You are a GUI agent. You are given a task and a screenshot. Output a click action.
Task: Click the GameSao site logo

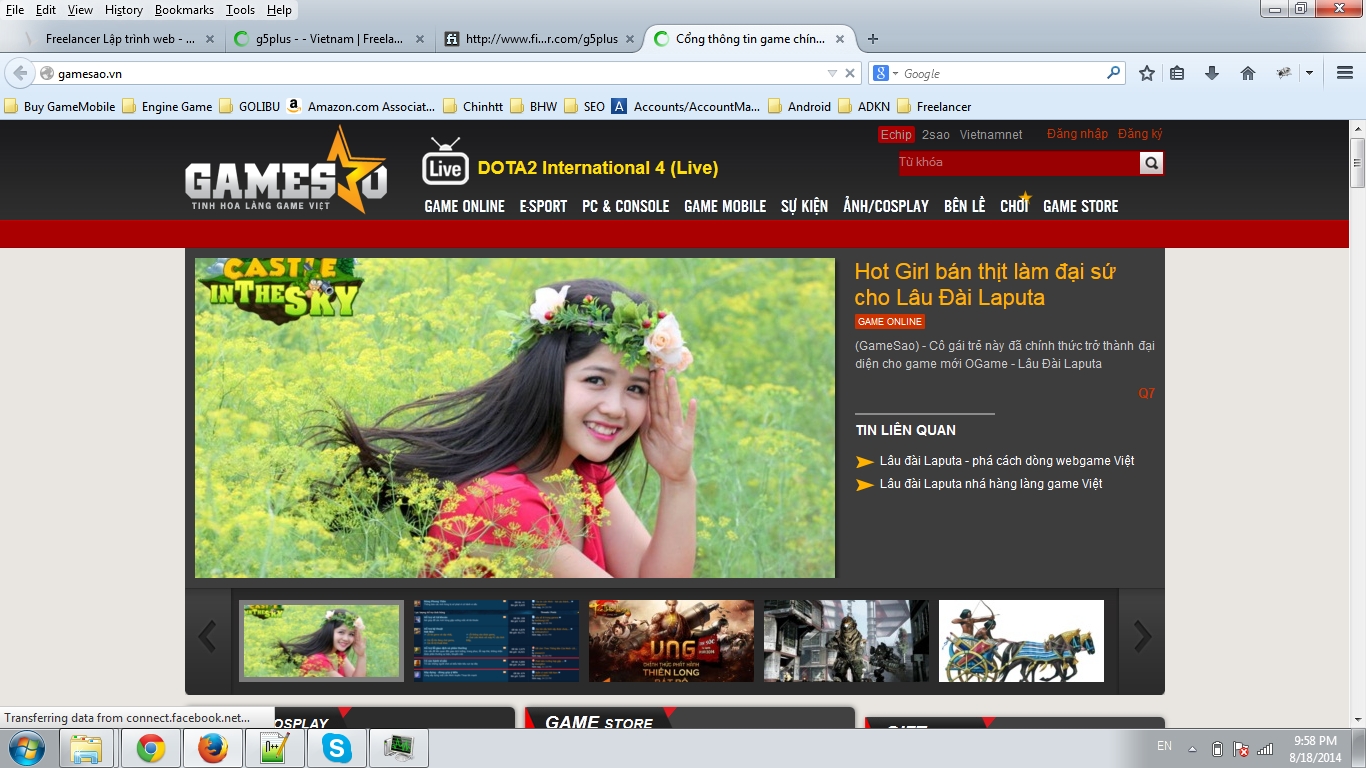point(286,171)
